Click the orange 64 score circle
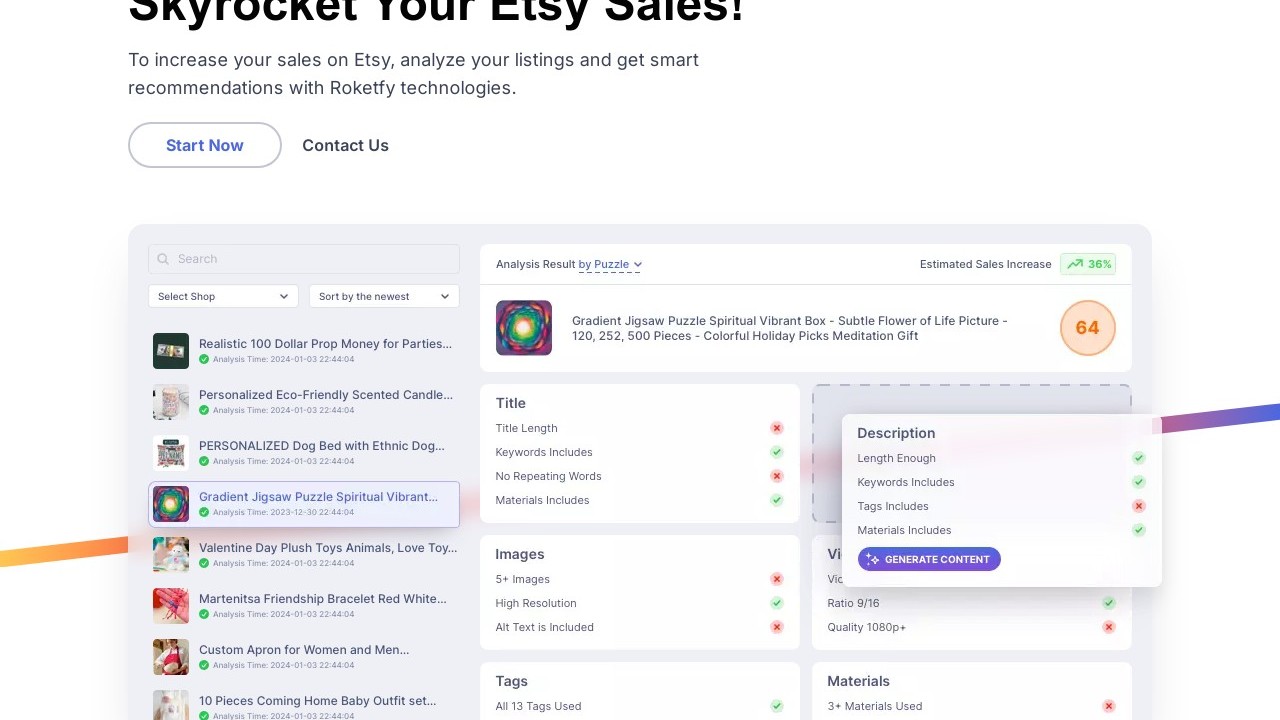The image size is (1280, 720). [1087, 328]
